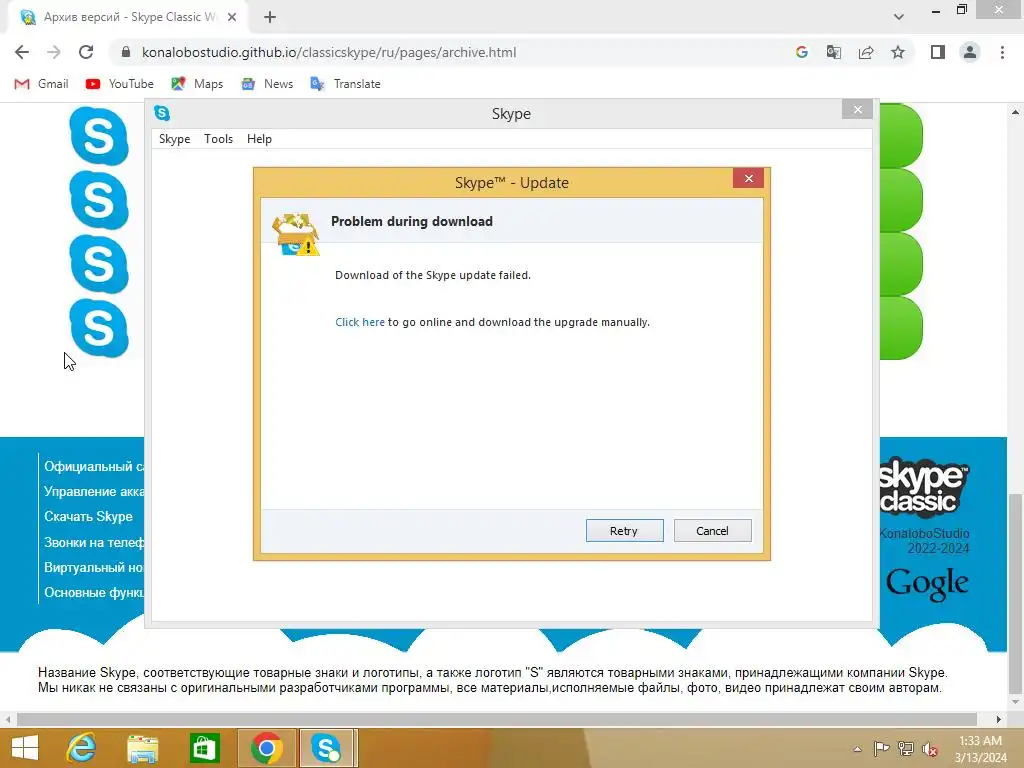Click the Skype Classic logo in footer
1024x768 pixels.
coord(923,487)
